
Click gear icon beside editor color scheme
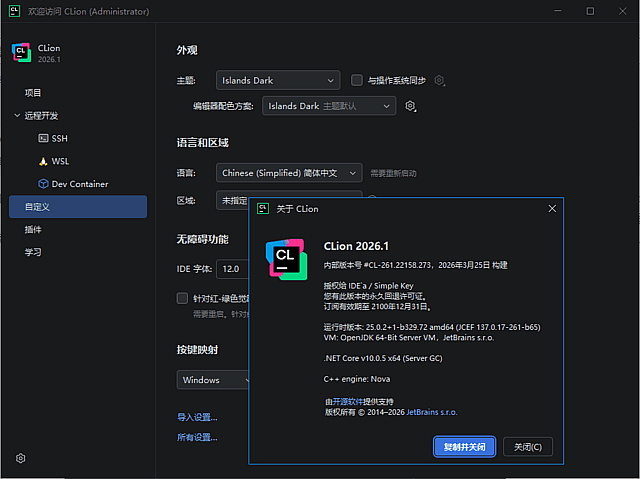point(410,106)
